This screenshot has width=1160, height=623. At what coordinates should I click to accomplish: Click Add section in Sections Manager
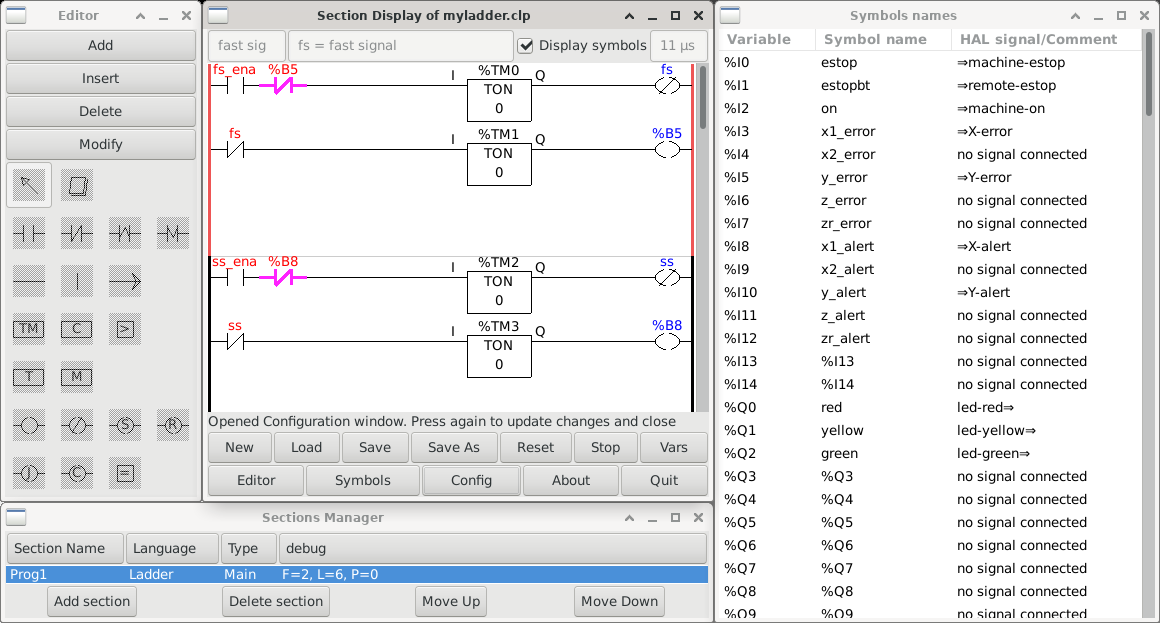coord(91,601)
